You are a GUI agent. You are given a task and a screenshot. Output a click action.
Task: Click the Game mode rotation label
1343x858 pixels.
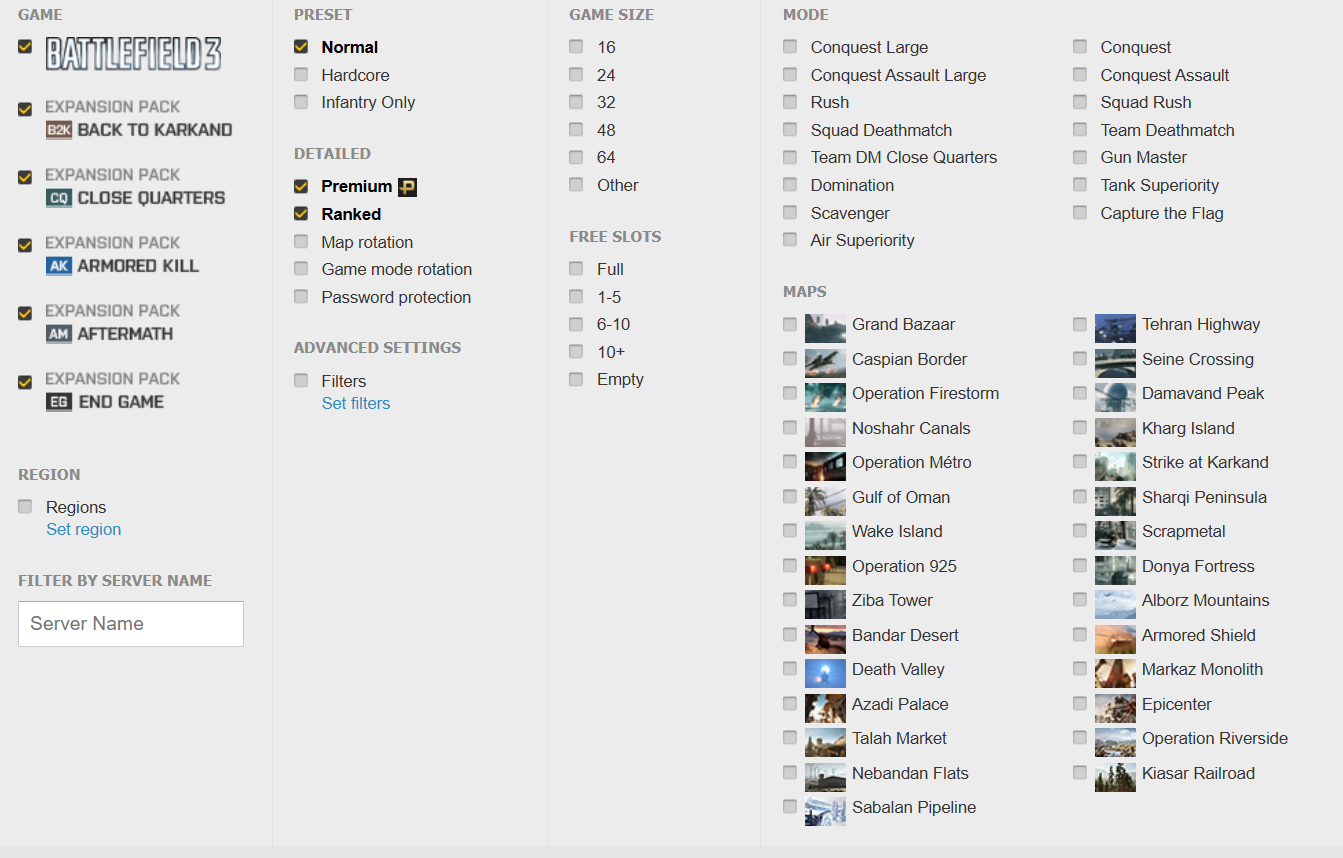click(x=397, y=270)
